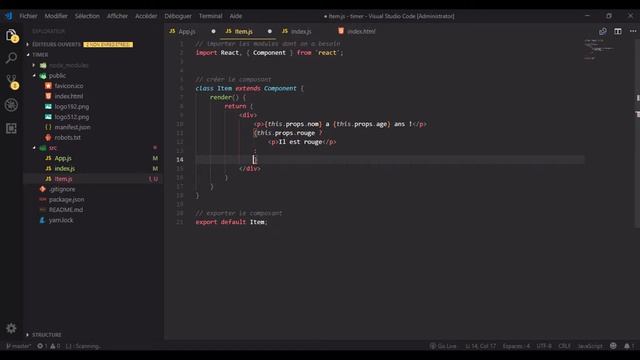Split the editor with the split icon

(x=618, y=31)
